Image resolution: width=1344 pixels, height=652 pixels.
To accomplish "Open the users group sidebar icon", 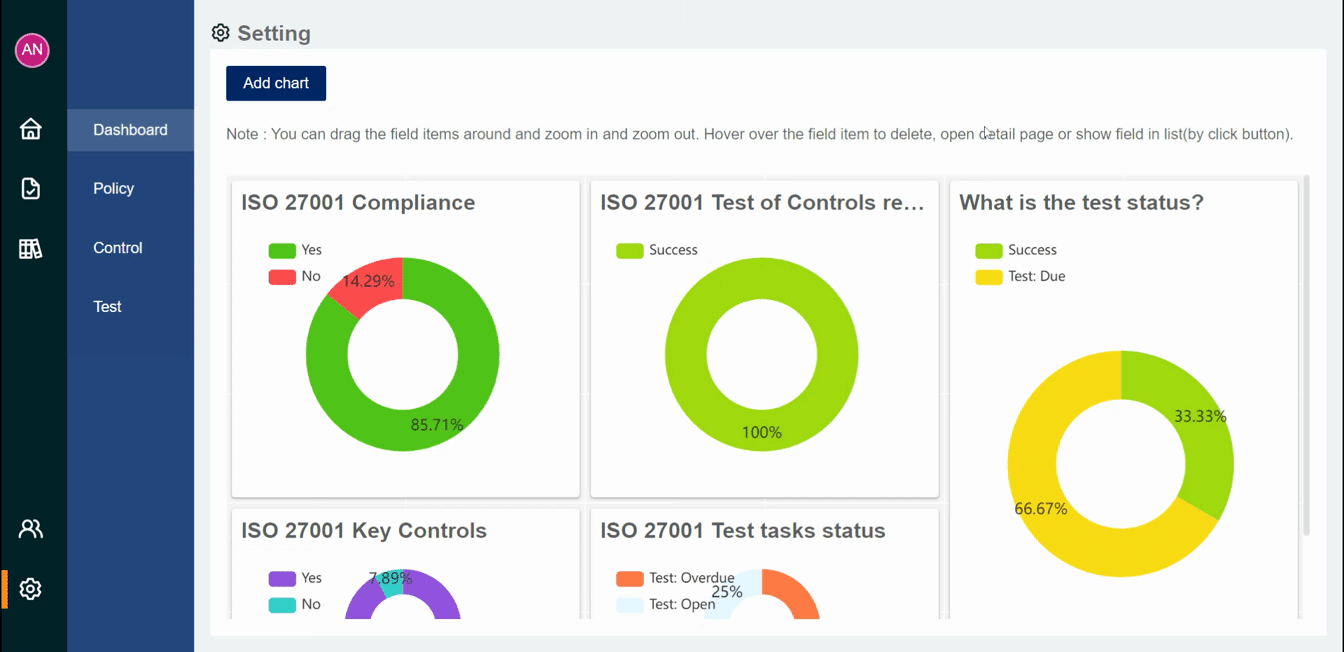I will point(31,529).
